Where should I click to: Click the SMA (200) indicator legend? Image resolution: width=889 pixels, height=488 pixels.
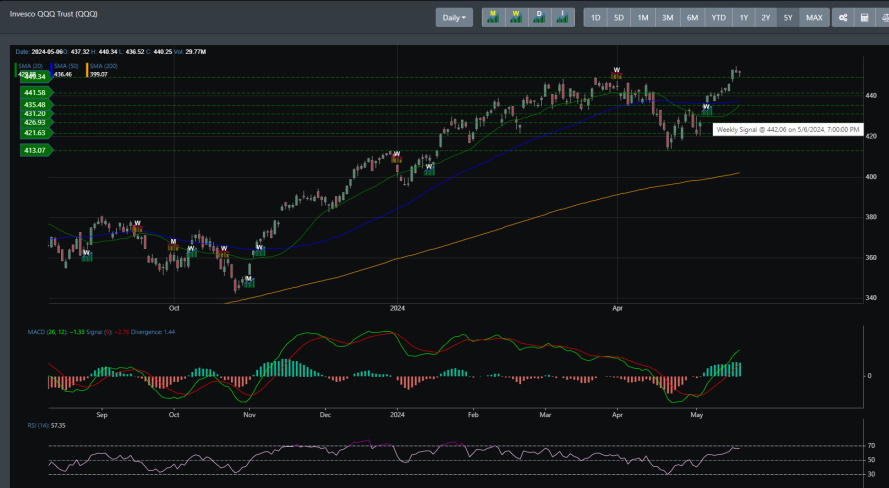pos(103,66)
